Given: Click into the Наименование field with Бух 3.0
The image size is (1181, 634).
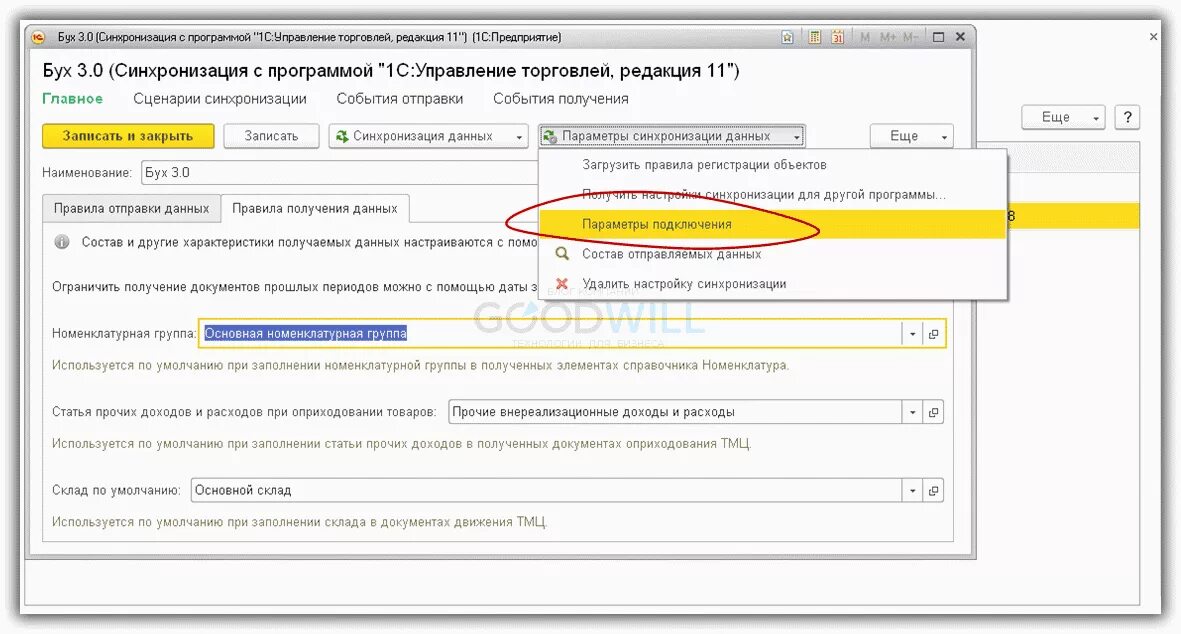Looking at the screenshot, I should pyautogui.click(x=340, y=172).
